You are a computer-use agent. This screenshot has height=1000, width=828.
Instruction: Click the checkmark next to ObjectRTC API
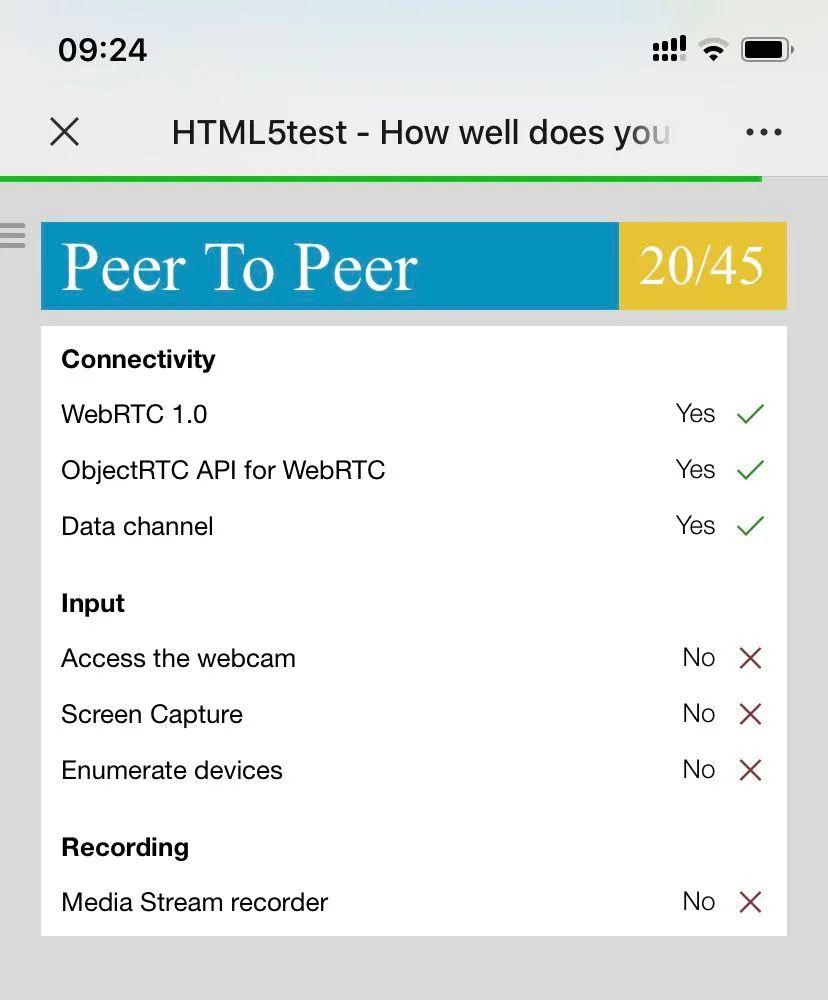[750, 470]
